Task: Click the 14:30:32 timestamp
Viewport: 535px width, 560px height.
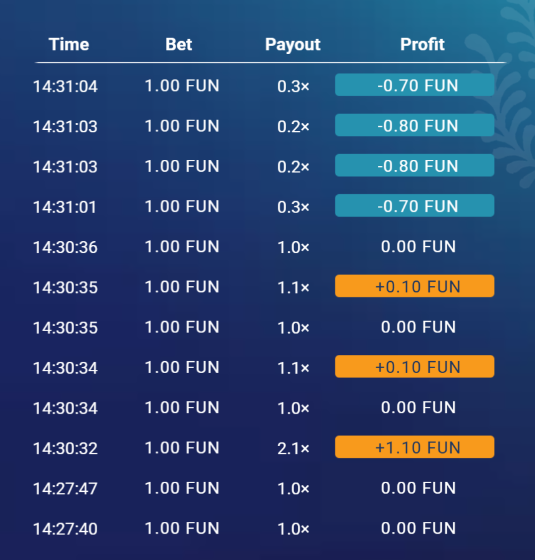Action: click(x=65, y=449)
